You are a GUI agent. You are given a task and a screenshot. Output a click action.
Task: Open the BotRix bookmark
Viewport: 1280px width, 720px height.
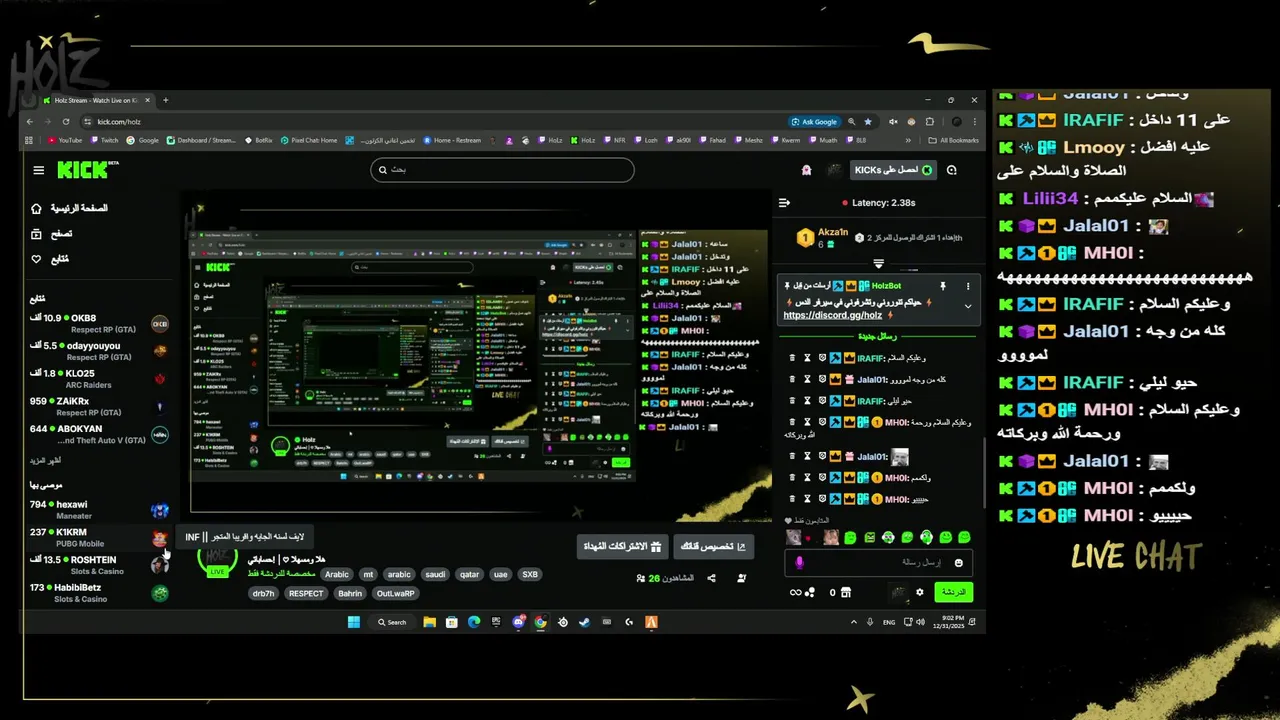259,140
